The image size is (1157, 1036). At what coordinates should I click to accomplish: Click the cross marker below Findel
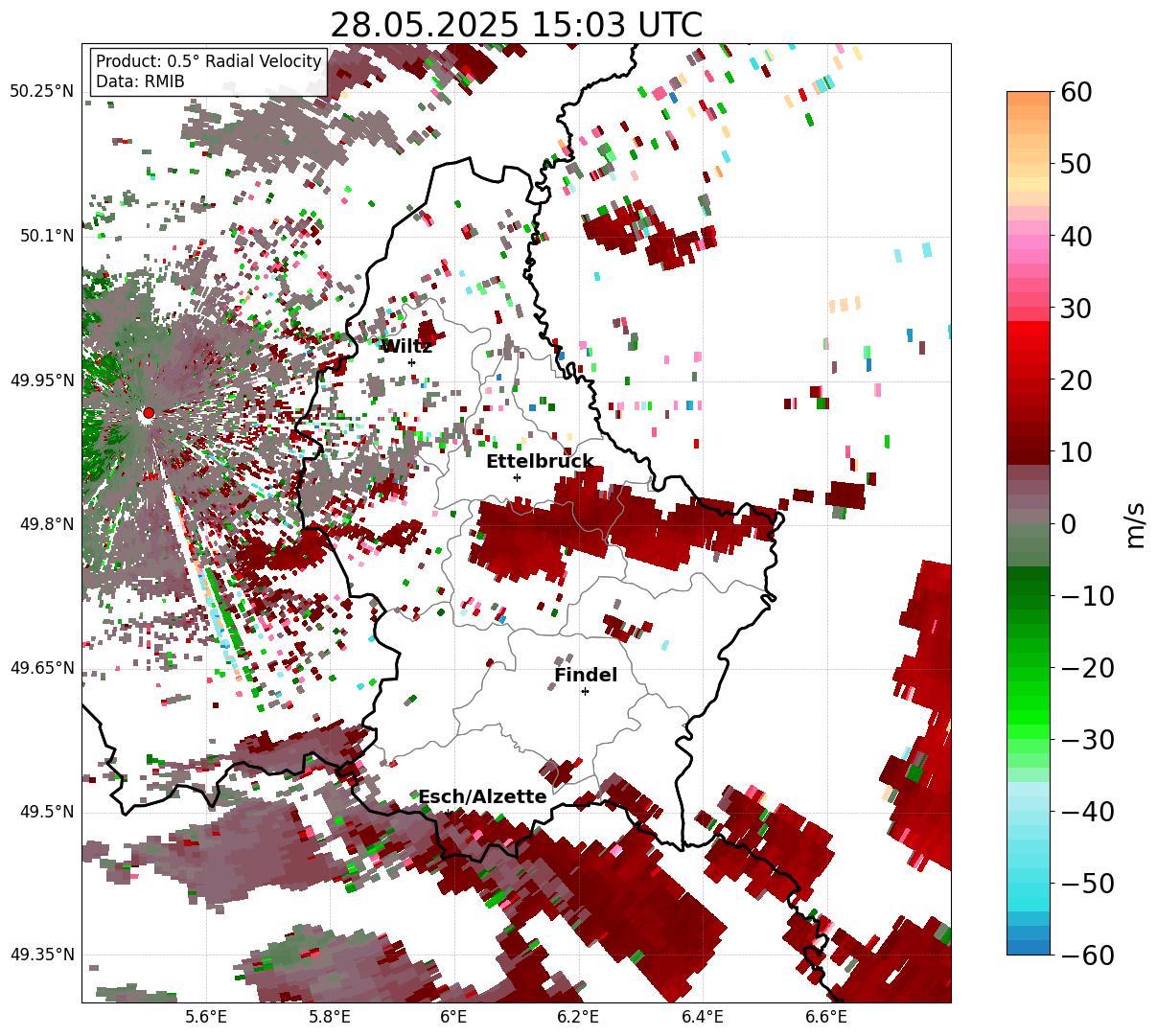585,691
